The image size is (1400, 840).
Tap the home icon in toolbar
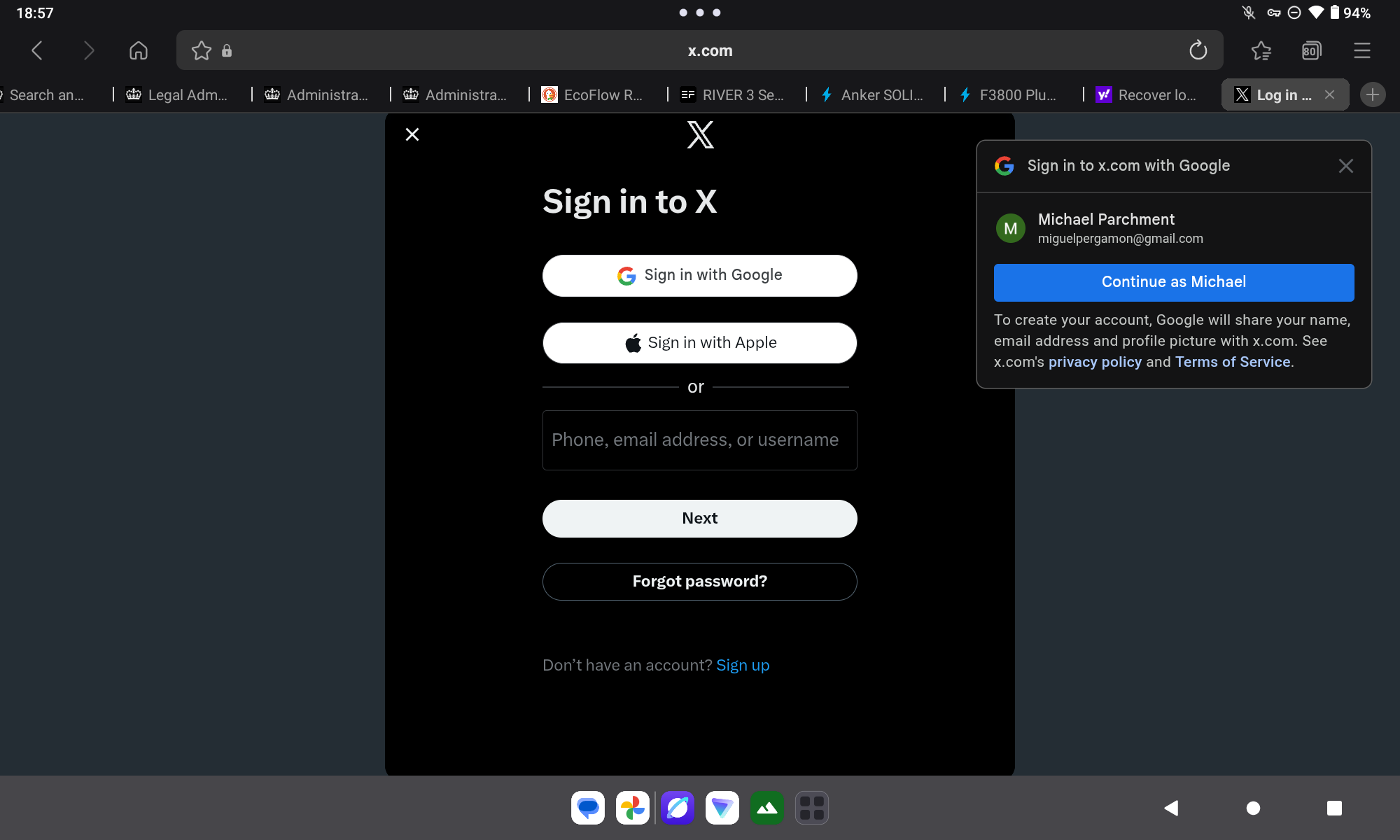pos(139,50)
